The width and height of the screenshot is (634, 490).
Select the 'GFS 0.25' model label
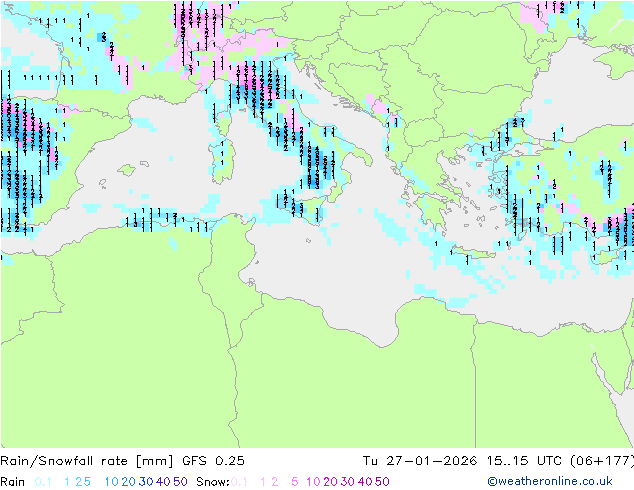tap(213, 461)
